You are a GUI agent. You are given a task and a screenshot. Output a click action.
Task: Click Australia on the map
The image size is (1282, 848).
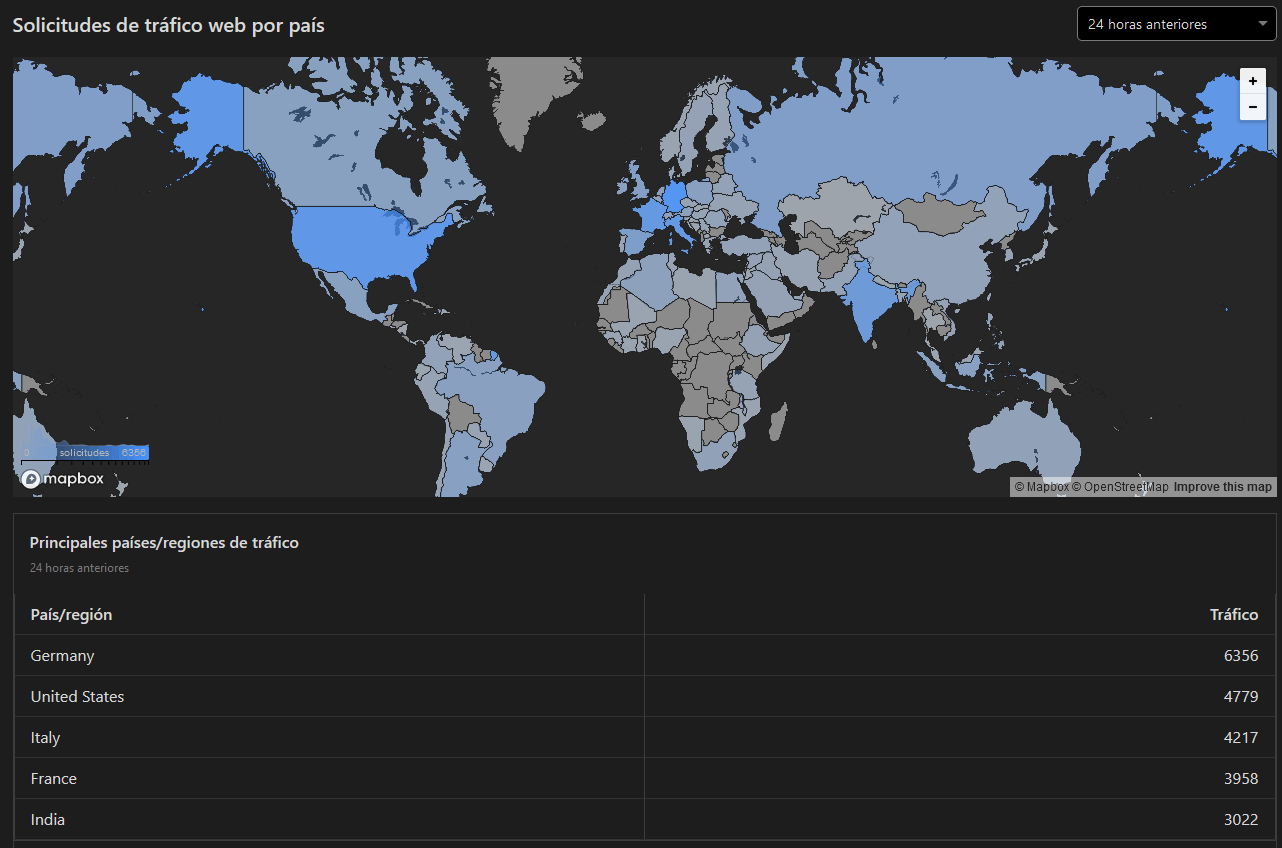coord(1025,440)
